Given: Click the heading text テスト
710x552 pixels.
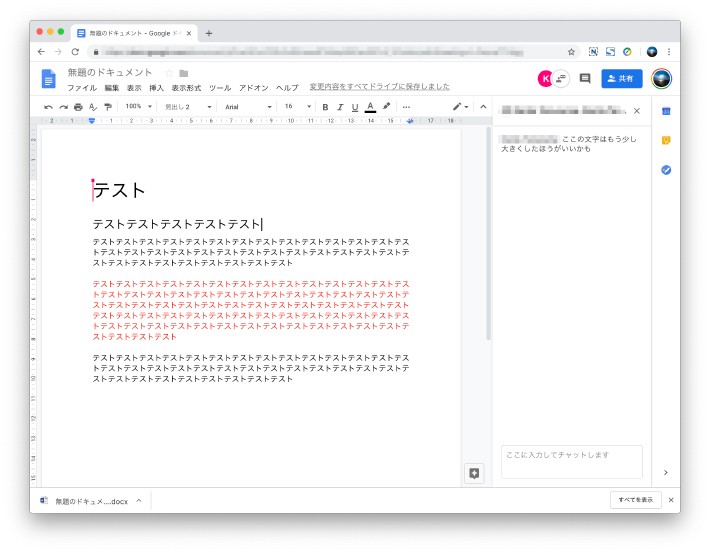Looking at the screenshot, I should coord(120,190).
